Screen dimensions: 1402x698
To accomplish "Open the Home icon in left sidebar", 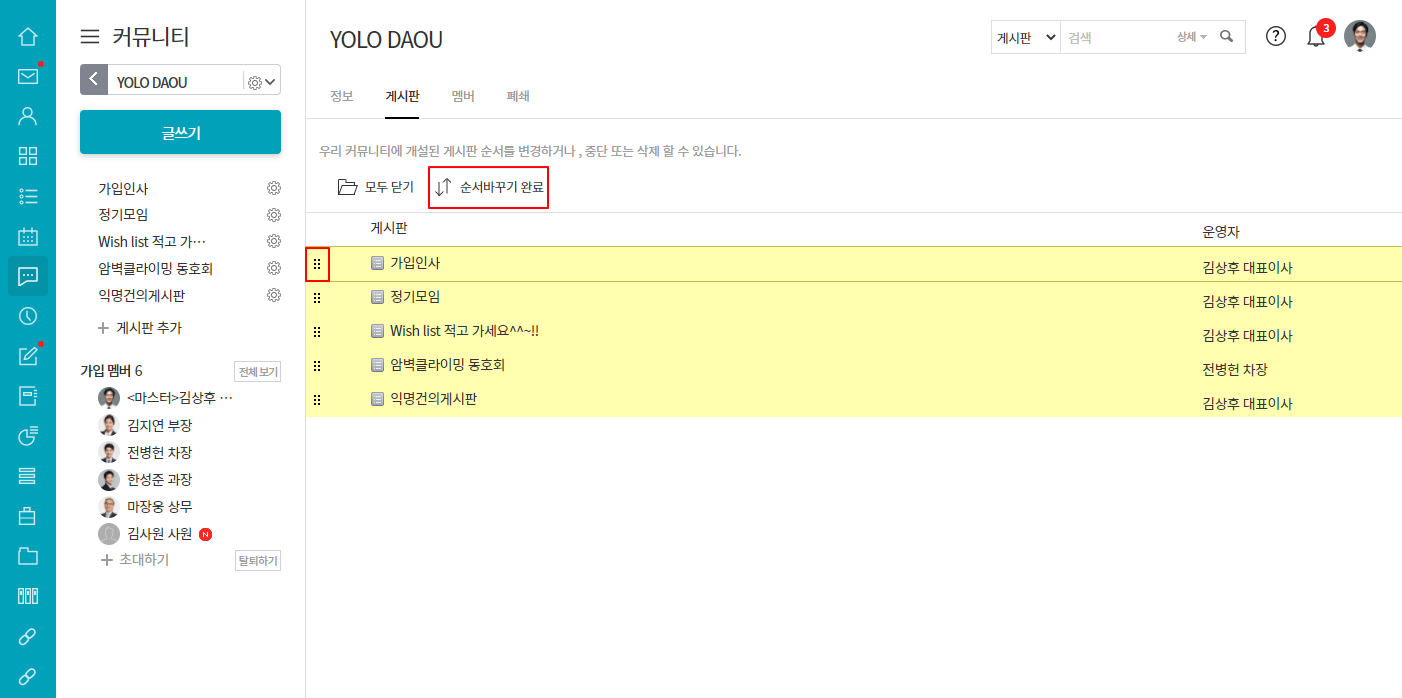I will coord(28,37).
